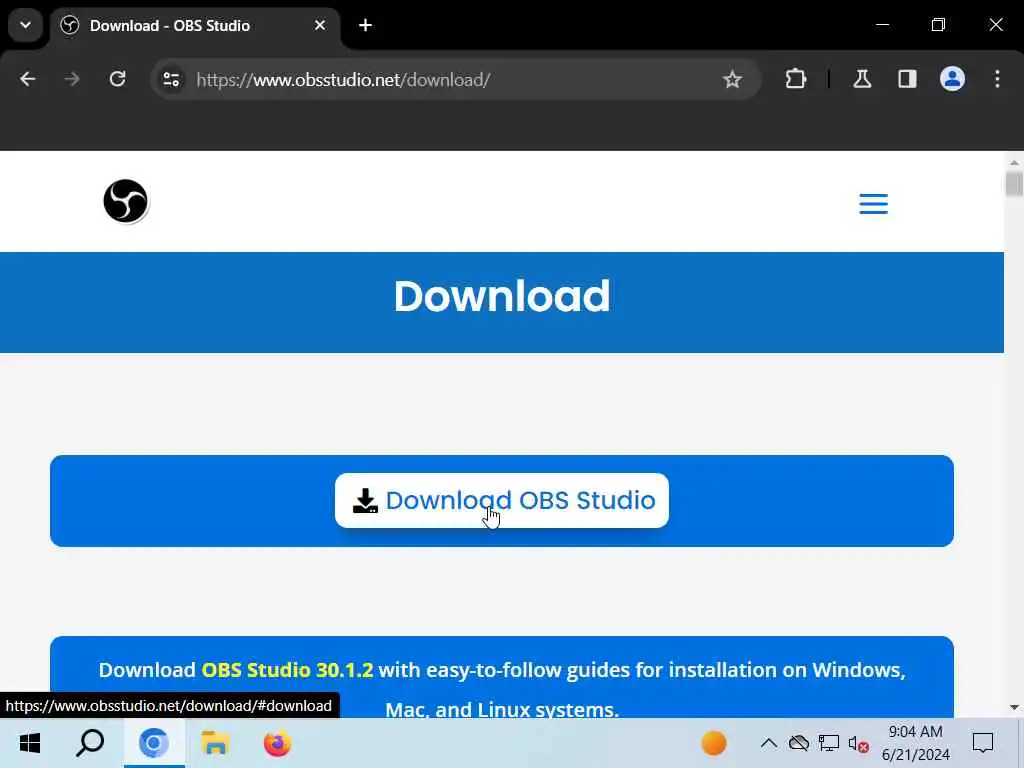Click the OBS Studio logo
This screenshot has width=1024, height=768.
point(126,201)
